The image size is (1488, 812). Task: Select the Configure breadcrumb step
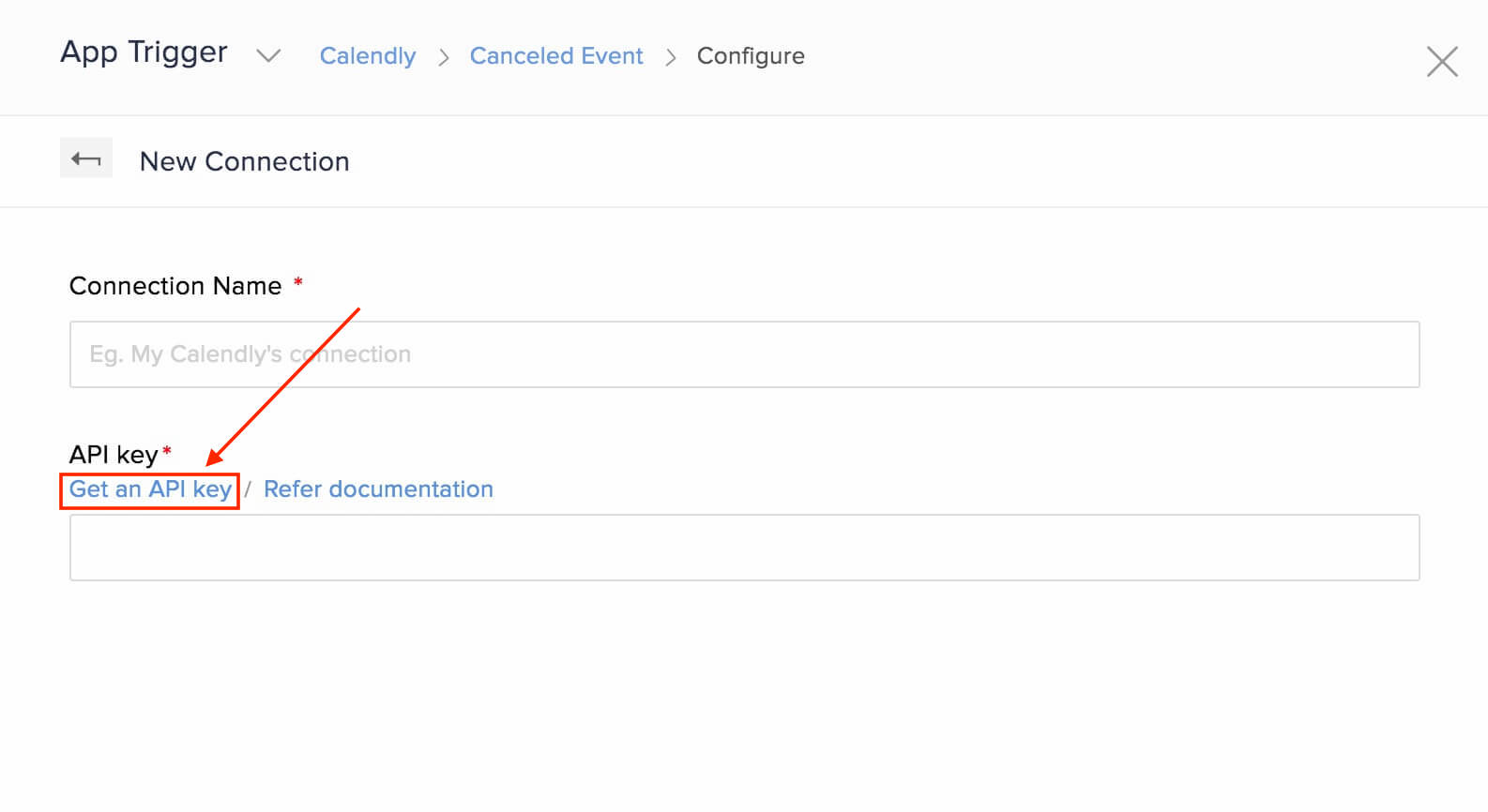(x=751, y=56)
